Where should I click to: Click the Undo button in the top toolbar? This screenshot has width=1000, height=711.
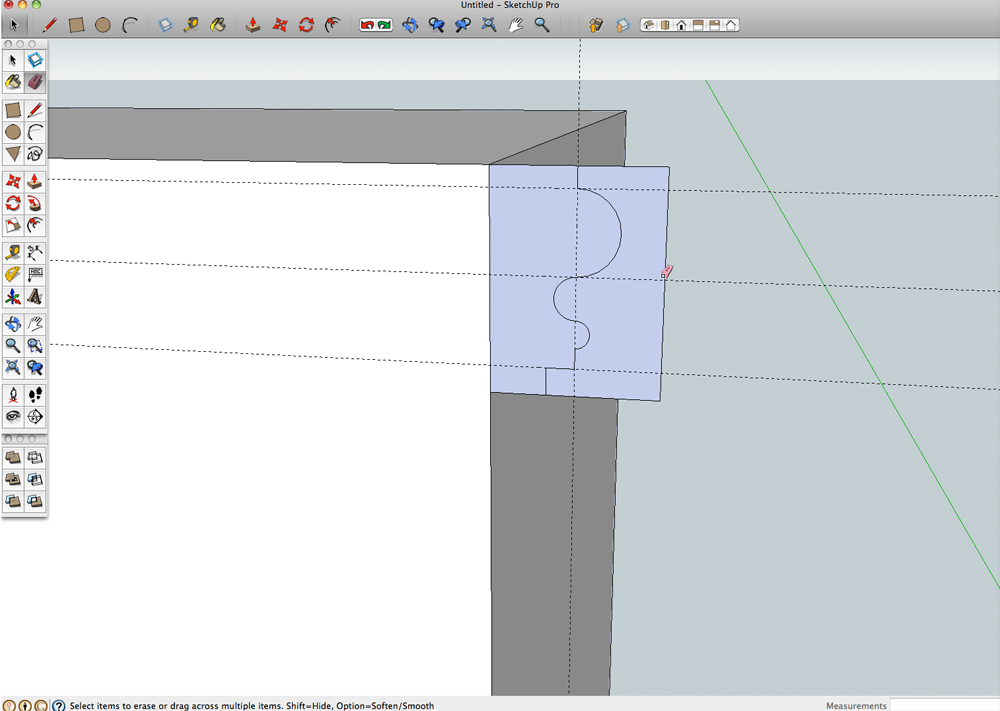(x=368, y=25)
